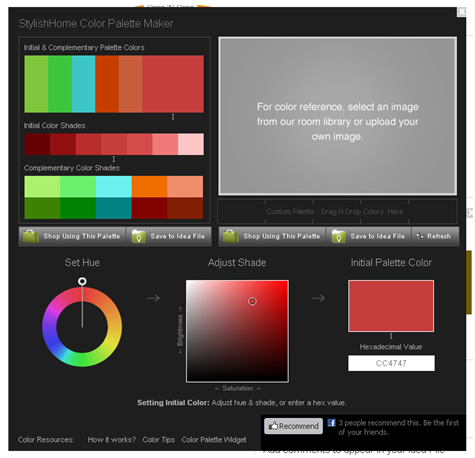Screen dimensions: 475x458
Task: Pick the darkest maroon Initial Color Shade
Action: pos(37,144)
